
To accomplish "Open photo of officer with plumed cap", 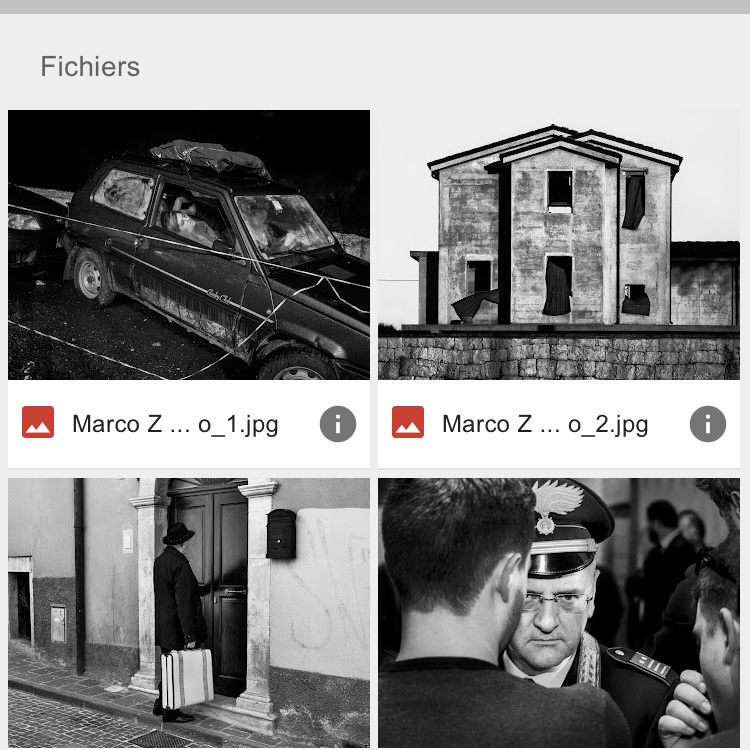I will point(559,613).
